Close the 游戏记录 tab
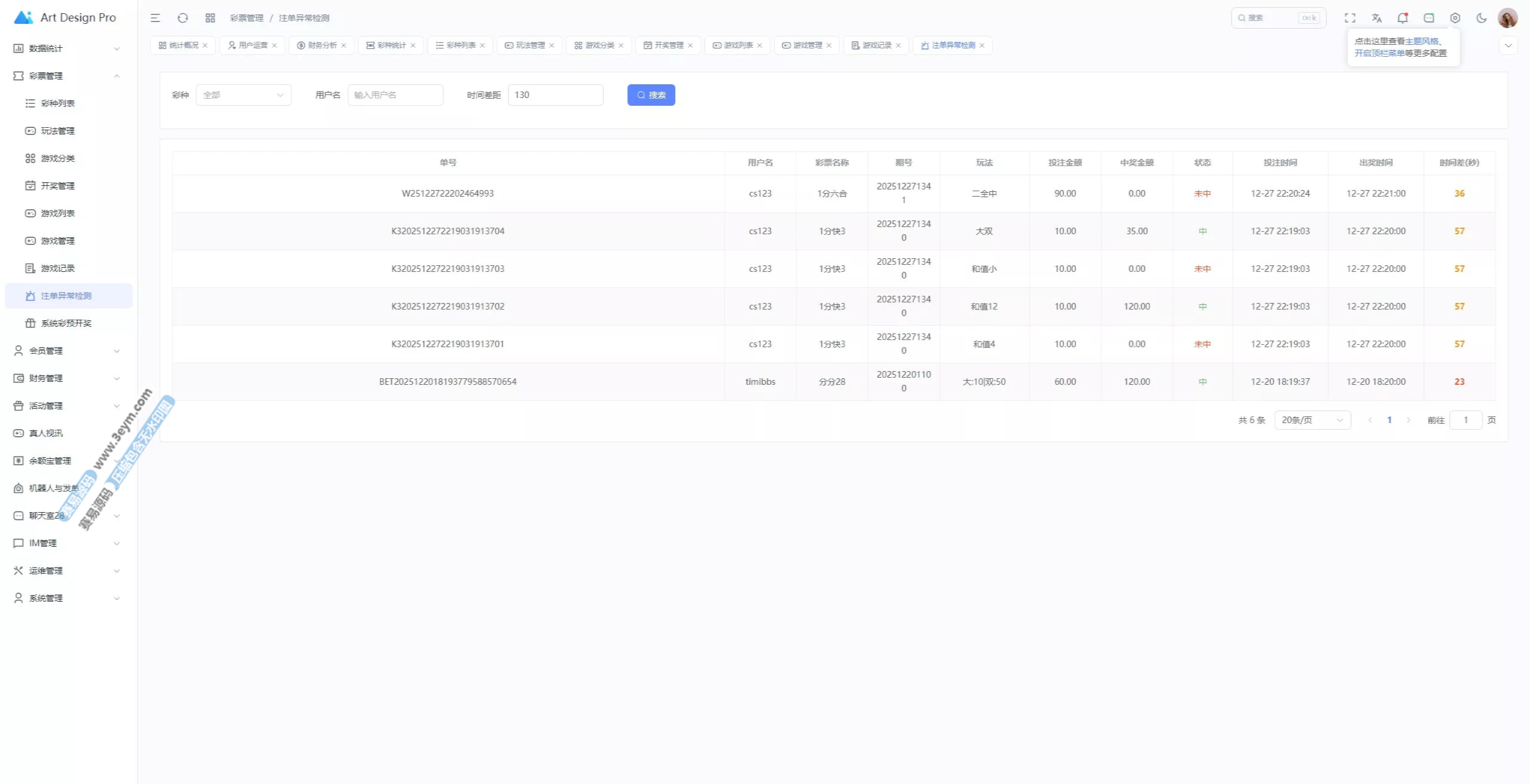The width and height of the screenshot is (1530, 784). (898, 45)
